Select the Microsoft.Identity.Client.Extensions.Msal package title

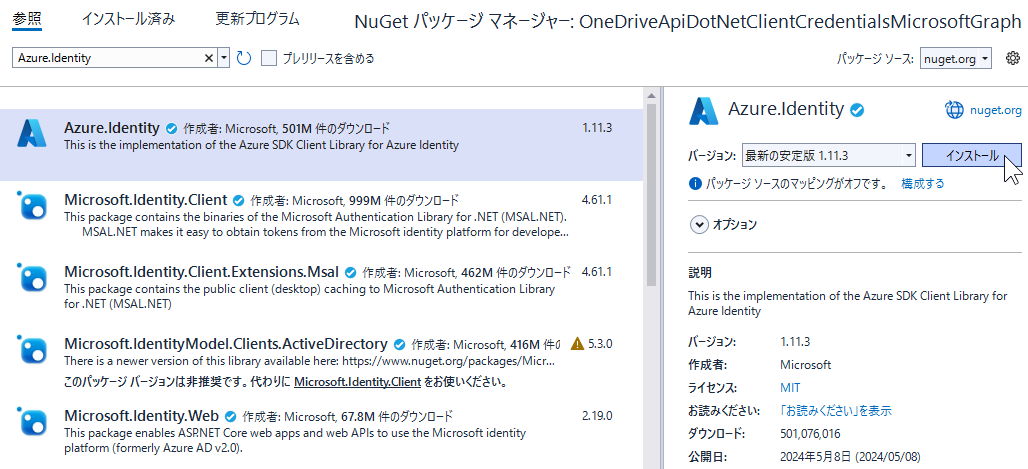pyautogui.click(x=202, y=272)
